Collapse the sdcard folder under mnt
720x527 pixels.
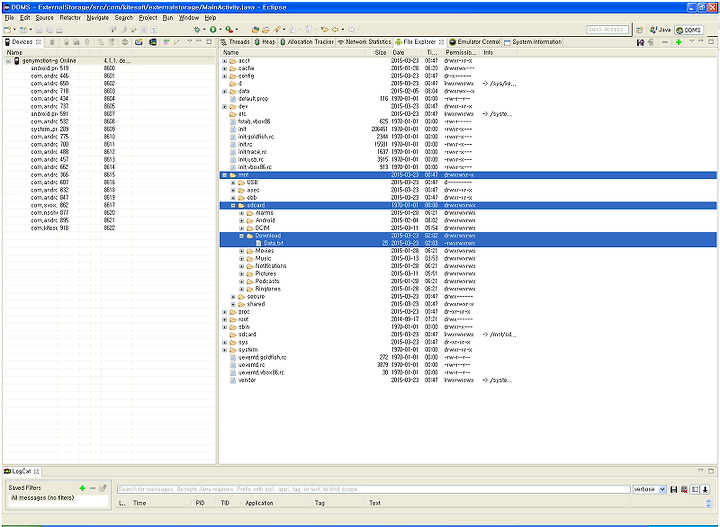click(233, 205)
